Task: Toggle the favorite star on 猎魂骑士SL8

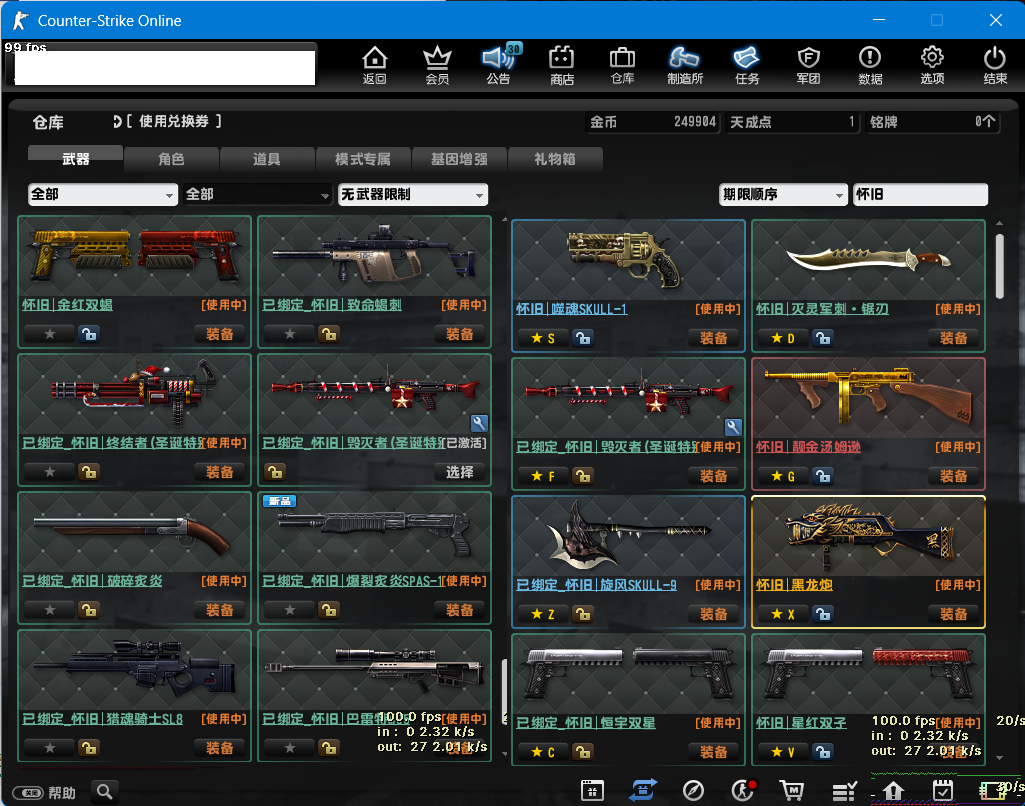Action: [x=50, y=748]
